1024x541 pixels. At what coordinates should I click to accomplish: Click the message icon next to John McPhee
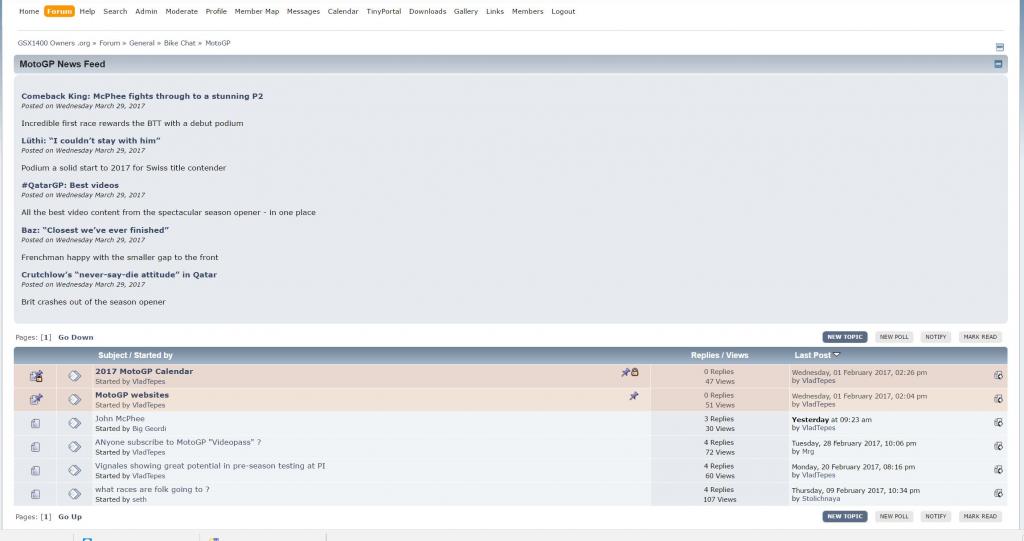point(74,423)
